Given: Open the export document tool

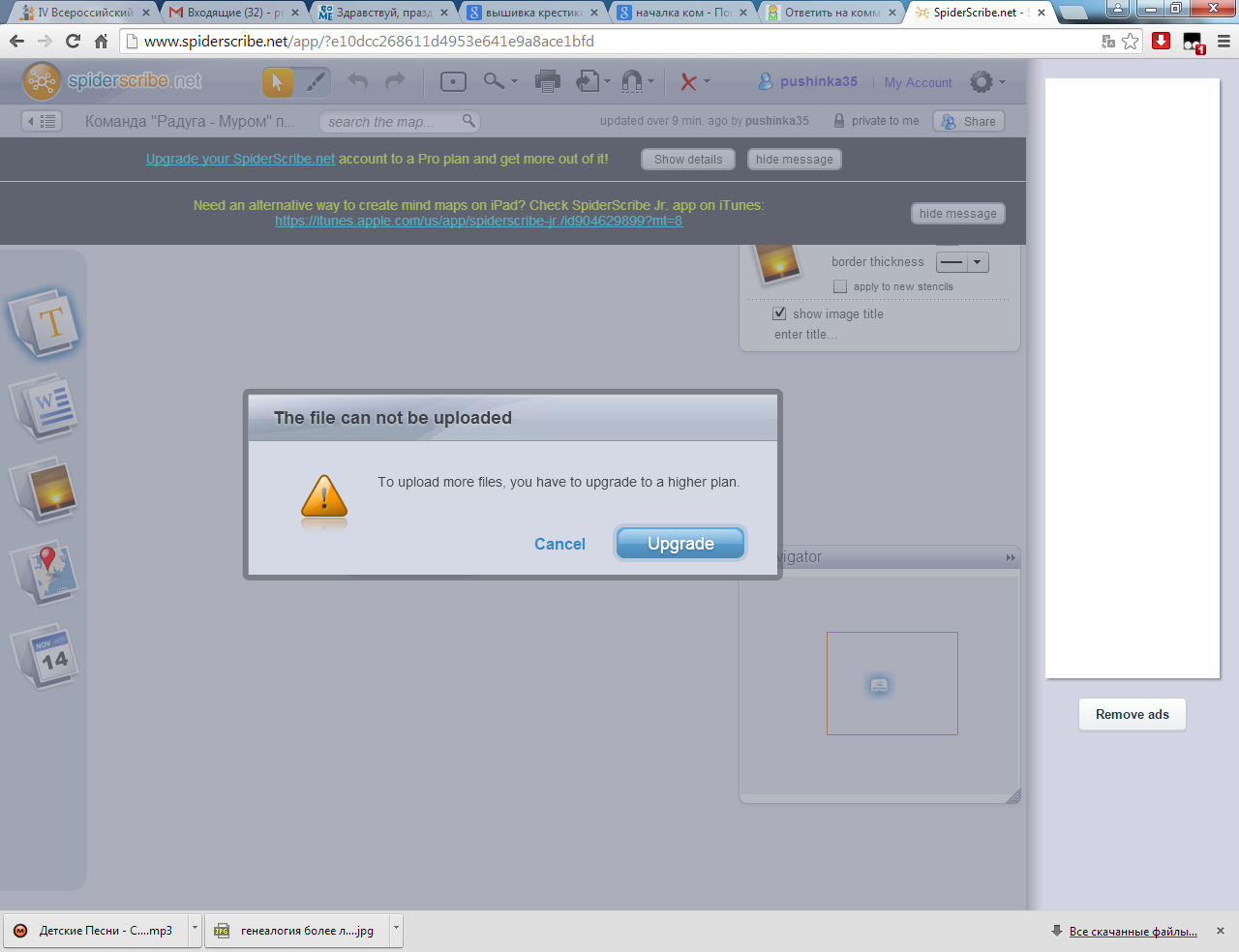Looking at the screenshot, I should click(x=588, y=81).
